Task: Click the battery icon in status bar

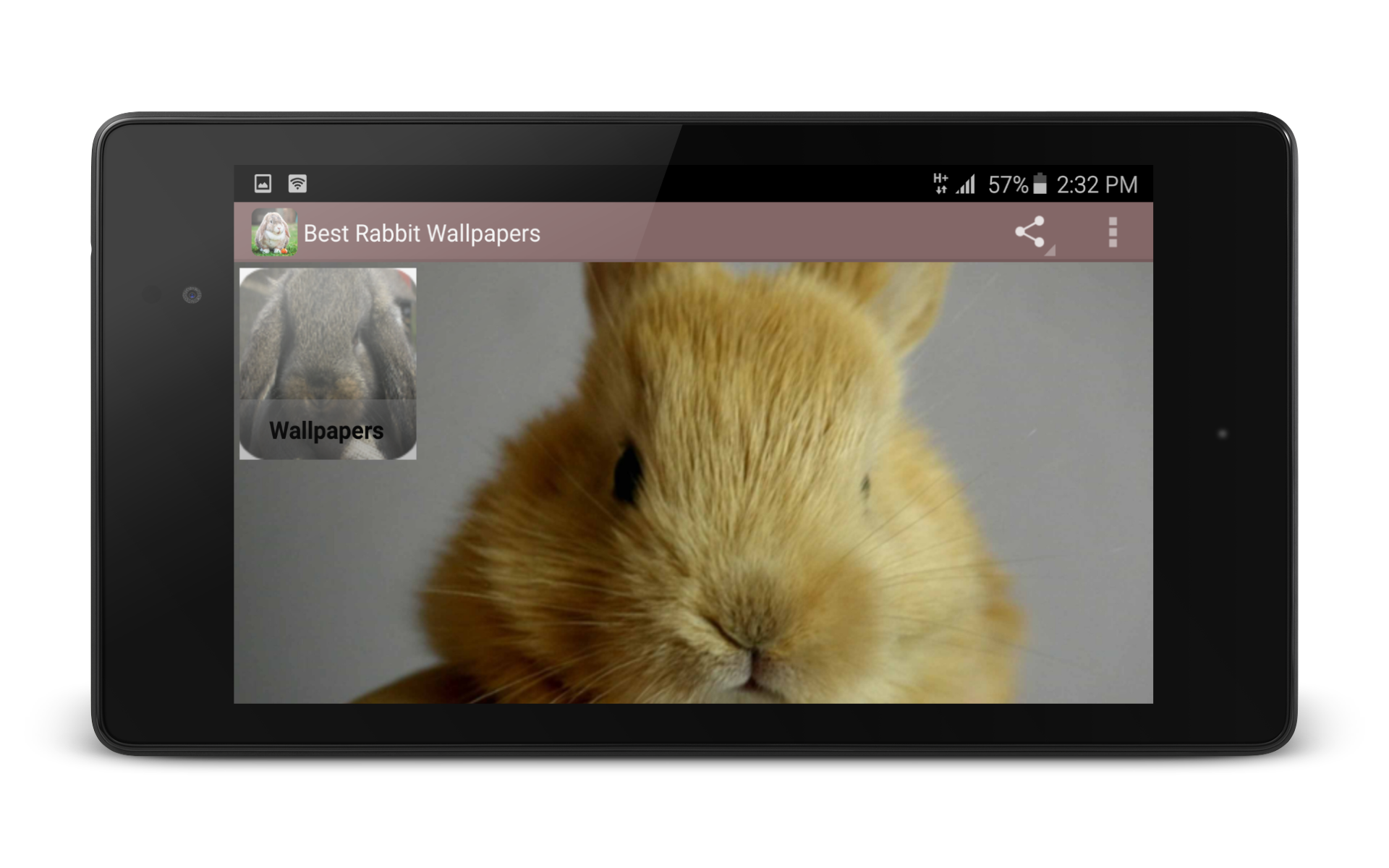Action: click(x=1040, y=184)
